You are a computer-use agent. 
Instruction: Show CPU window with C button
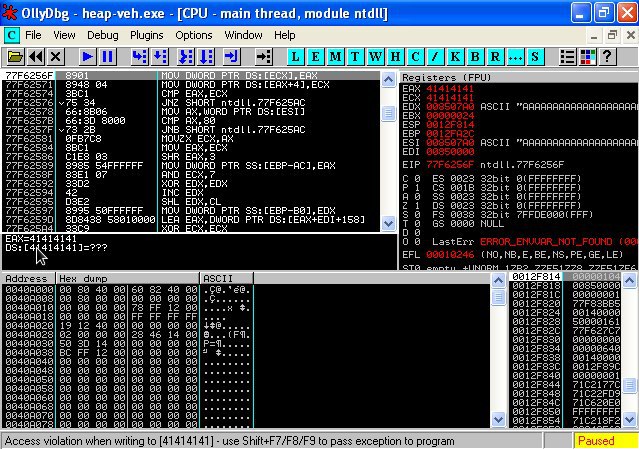pos(415,57)
